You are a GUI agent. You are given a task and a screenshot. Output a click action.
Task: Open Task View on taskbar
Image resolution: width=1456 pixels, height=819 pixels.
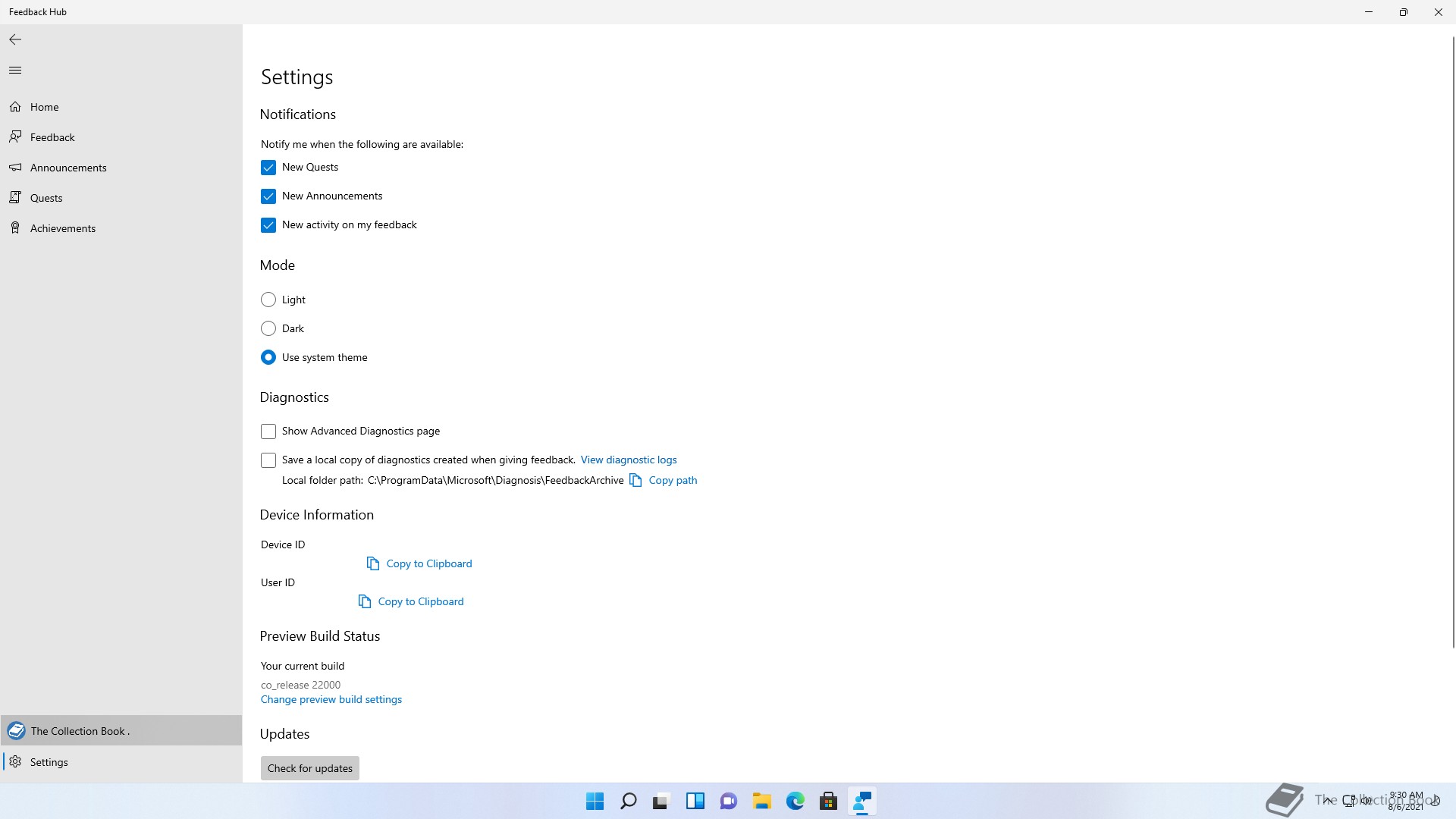[x=661, y=801]
